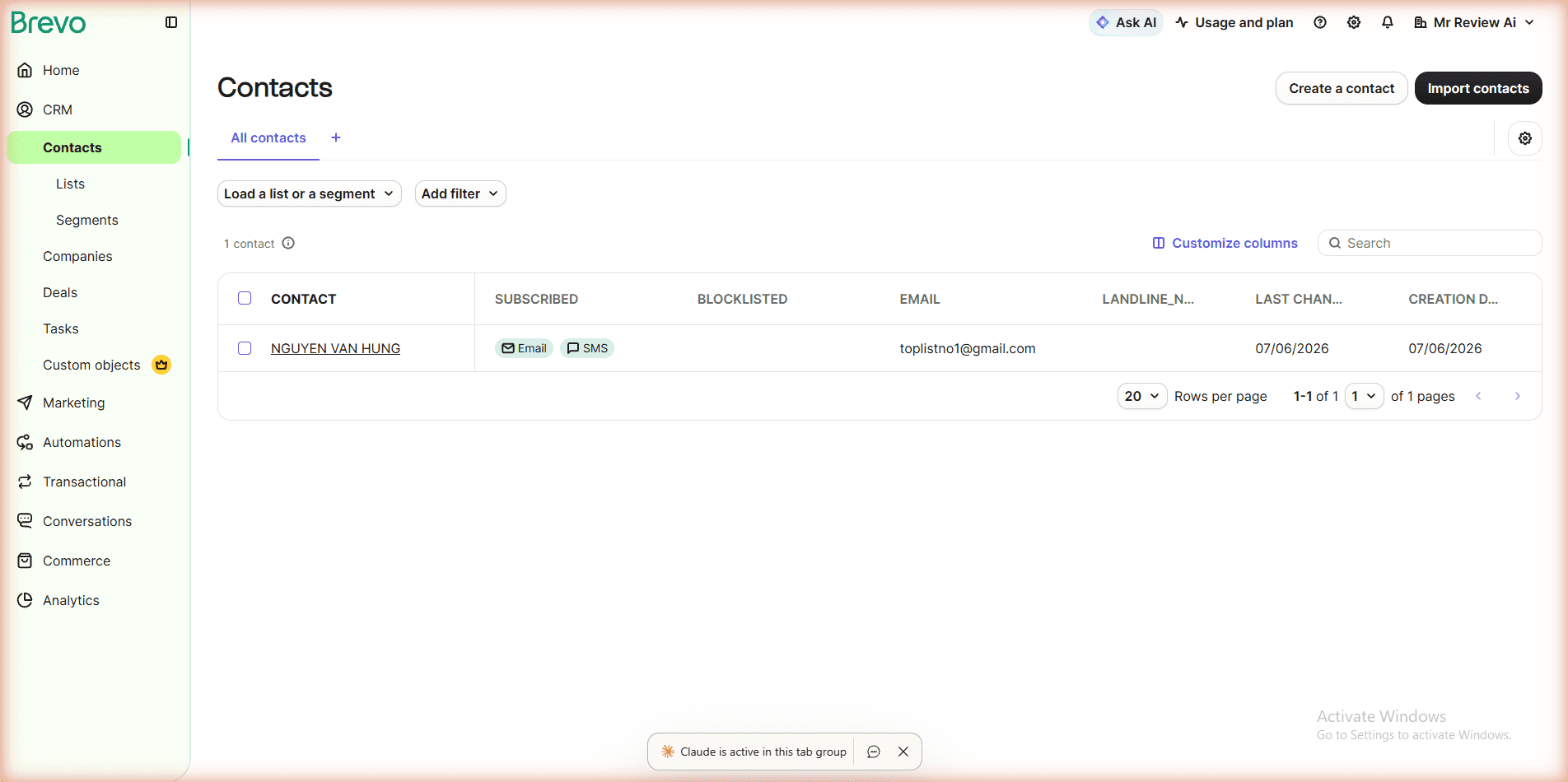Switch to the All contacts tab
Viewport: 1568px width, 782px height.
click(268, 138)
